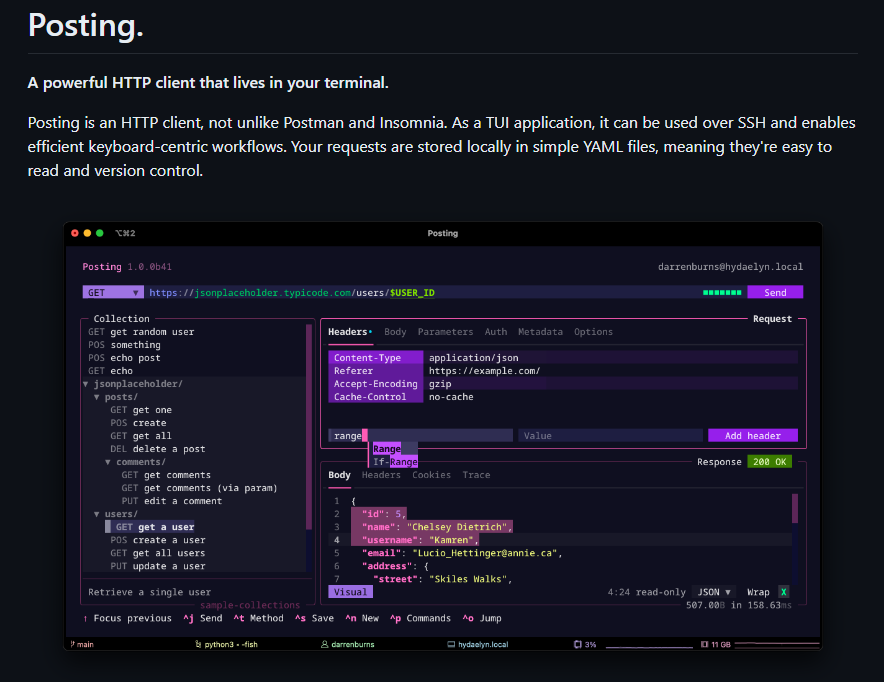
Task: Select the 'get random user' request
Action: click(141, 332)
